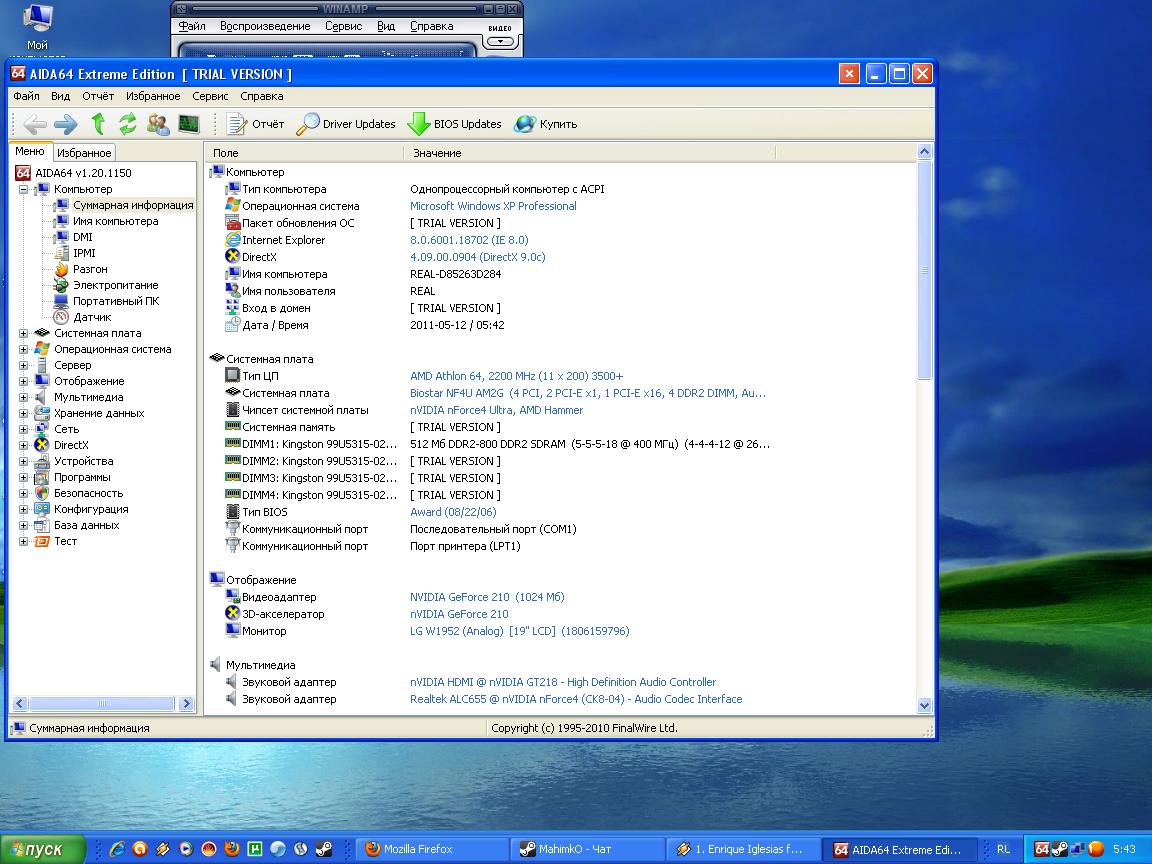Click the vertical scrollbar down arrow

coord(924,705)
